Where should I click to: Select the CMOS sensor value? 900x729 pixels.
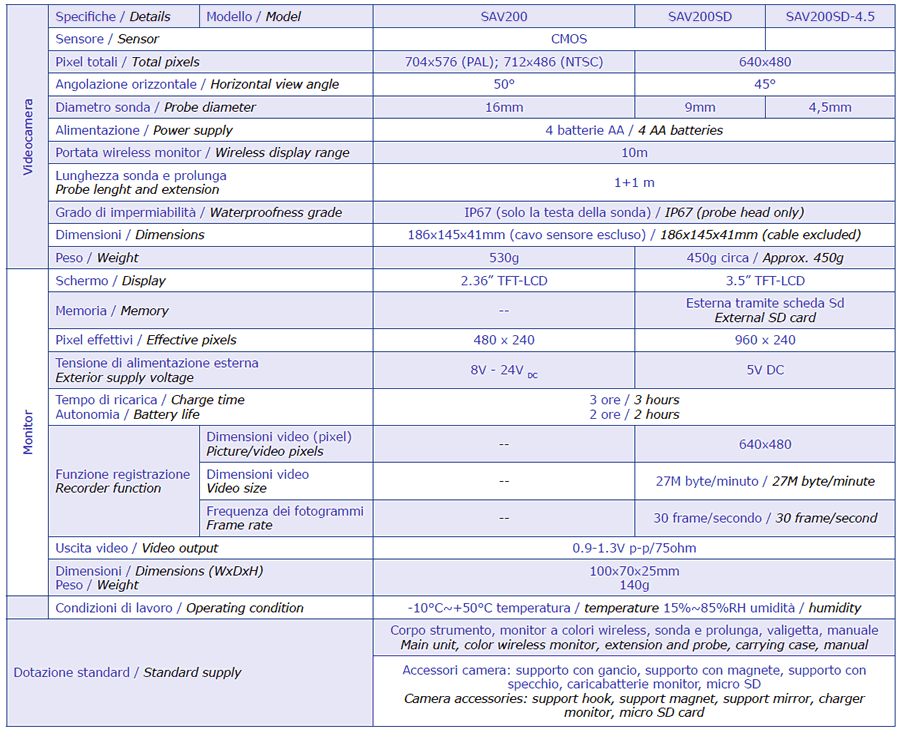tap(569, 39)
